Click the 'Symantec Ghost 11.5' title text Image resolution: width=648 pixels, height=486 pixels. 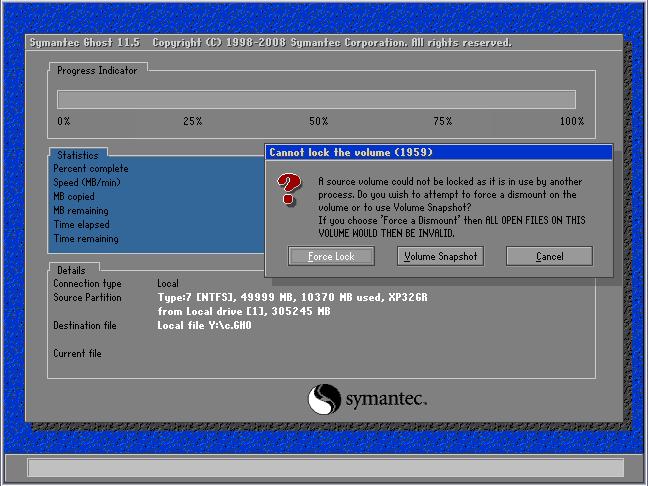click(x=85, y=43)
